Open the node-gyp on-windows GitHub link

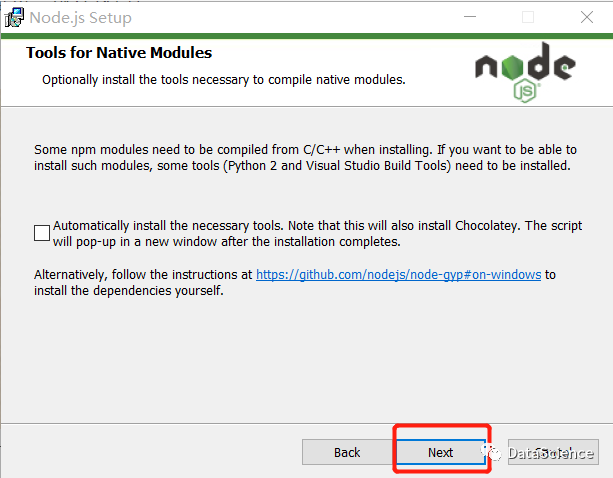coord(398,275)
